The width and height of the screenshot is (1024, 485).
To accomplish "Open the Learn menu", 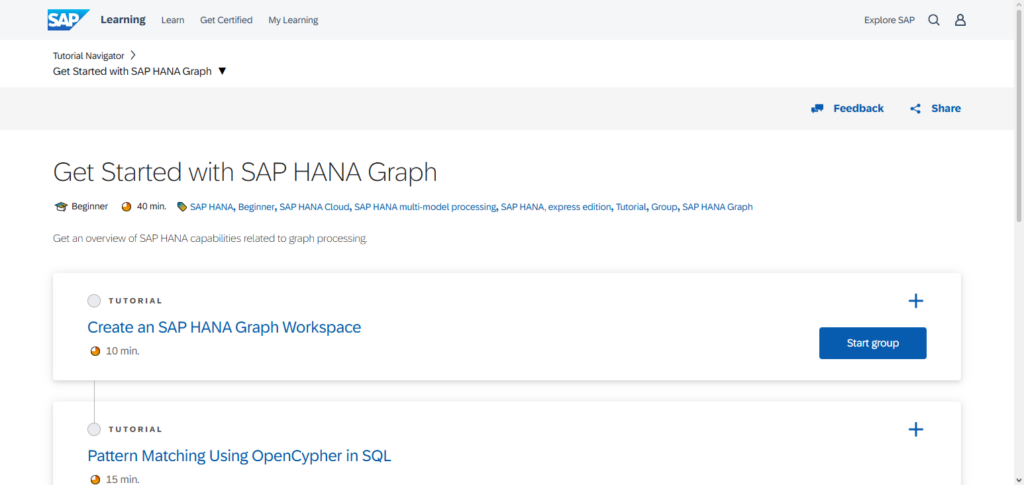I will [x=172, y=20].
